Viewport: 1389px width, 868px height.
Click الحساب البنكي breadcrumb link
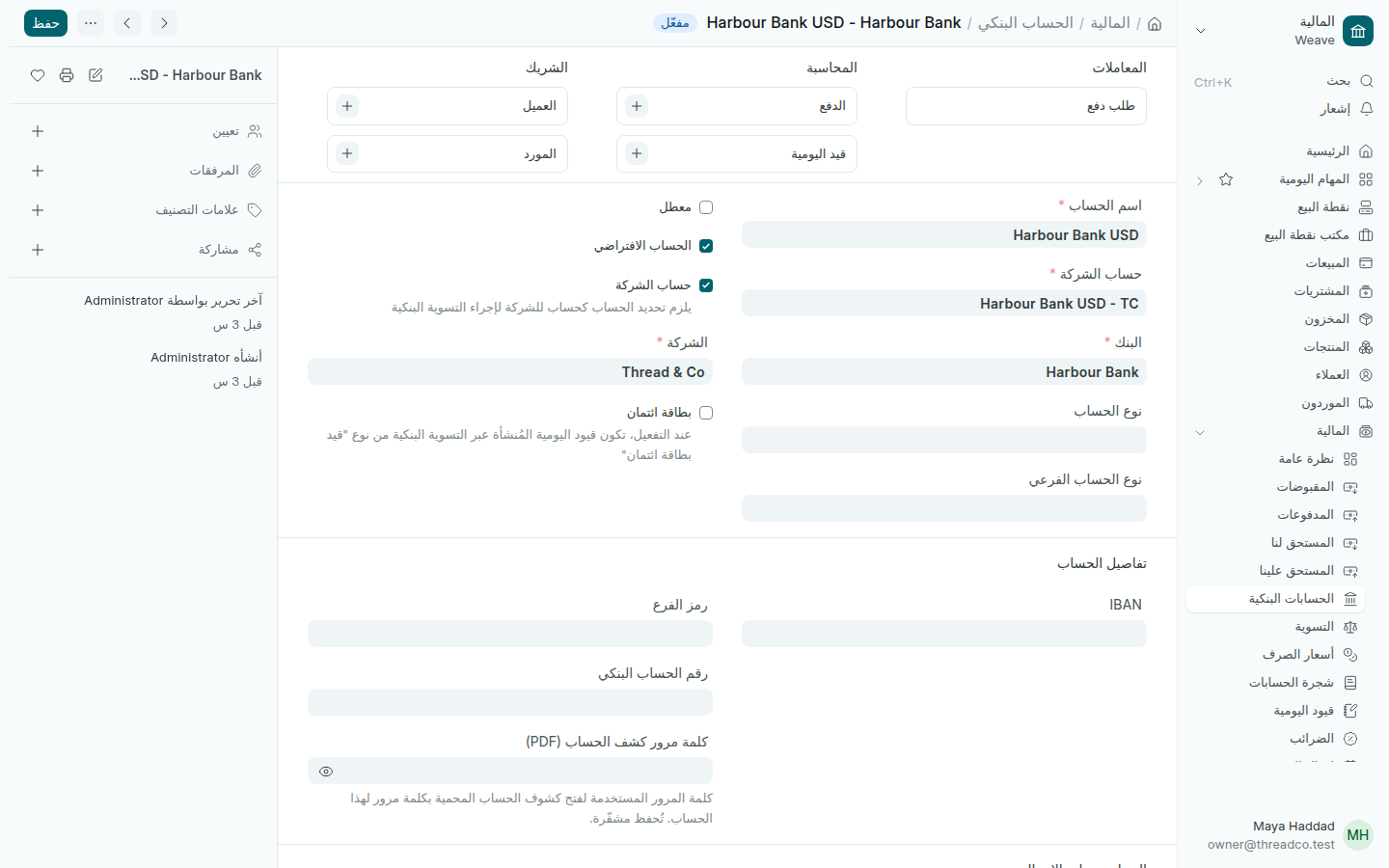coord(1025,23)
